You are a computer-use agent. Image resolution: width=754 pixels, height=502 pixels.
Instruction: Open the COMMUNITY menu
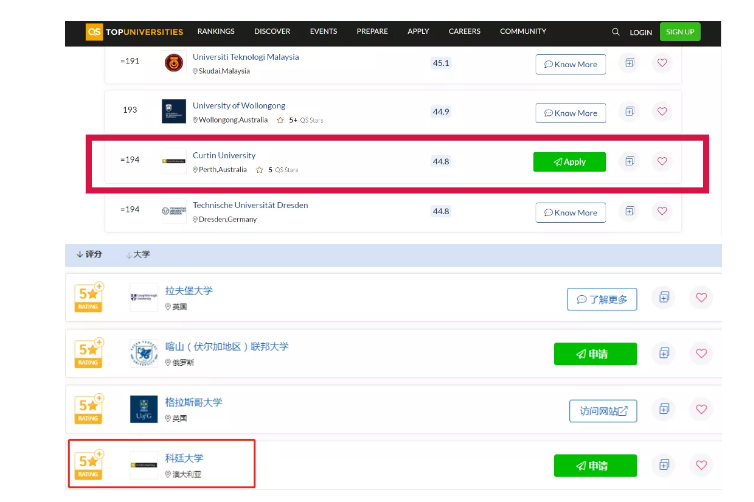click(523, 31)
